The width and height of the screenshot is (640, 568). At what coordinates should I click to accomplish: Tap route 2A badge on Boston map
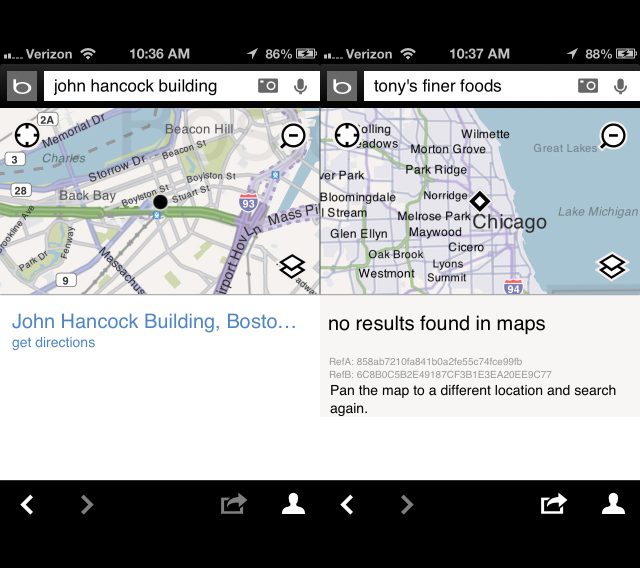tap(47, 120)
